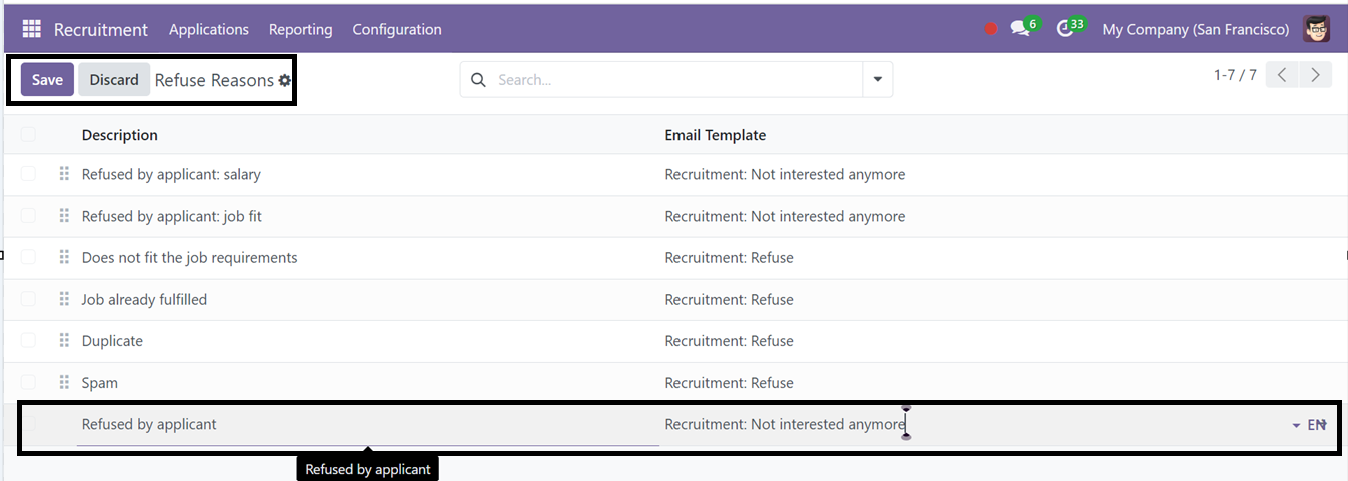Open the activities clock icon with badge 33
The width and height of the screenshot is (1348, 481).
pos(1065,29)
